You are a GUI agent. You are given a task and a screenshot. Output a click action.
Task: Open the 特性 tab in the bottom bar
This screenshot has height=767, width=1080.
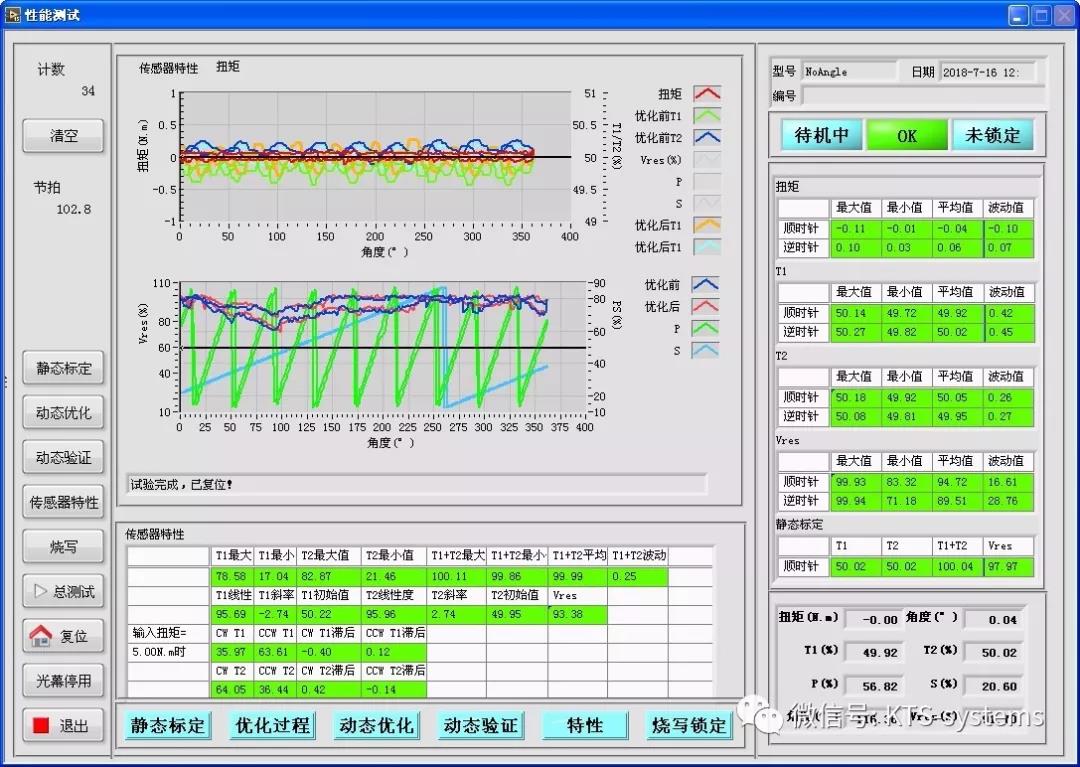click(585, 725)
